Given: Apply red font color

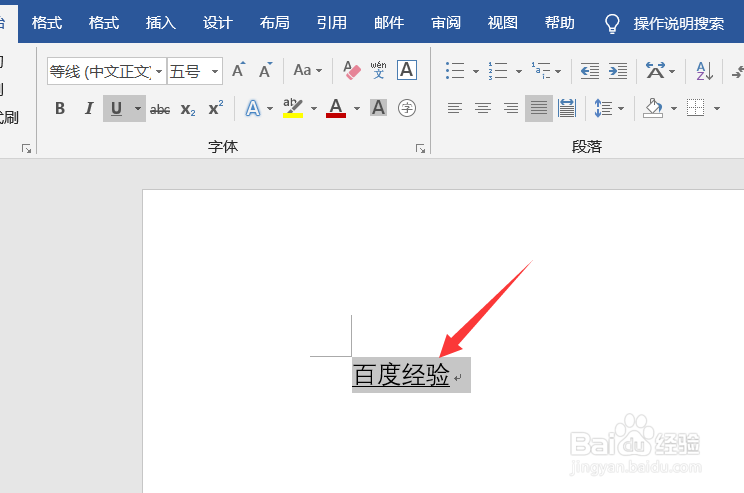Looking at the screenshot, I should click(336, 109).
